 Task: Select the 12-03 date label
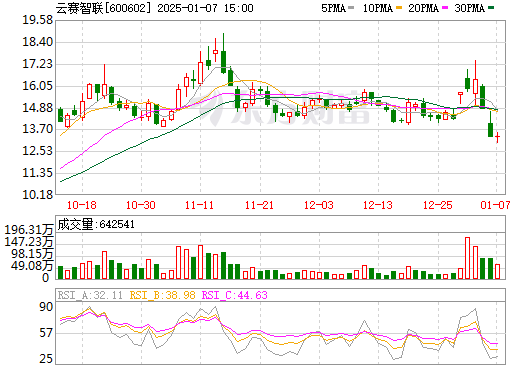319,205
